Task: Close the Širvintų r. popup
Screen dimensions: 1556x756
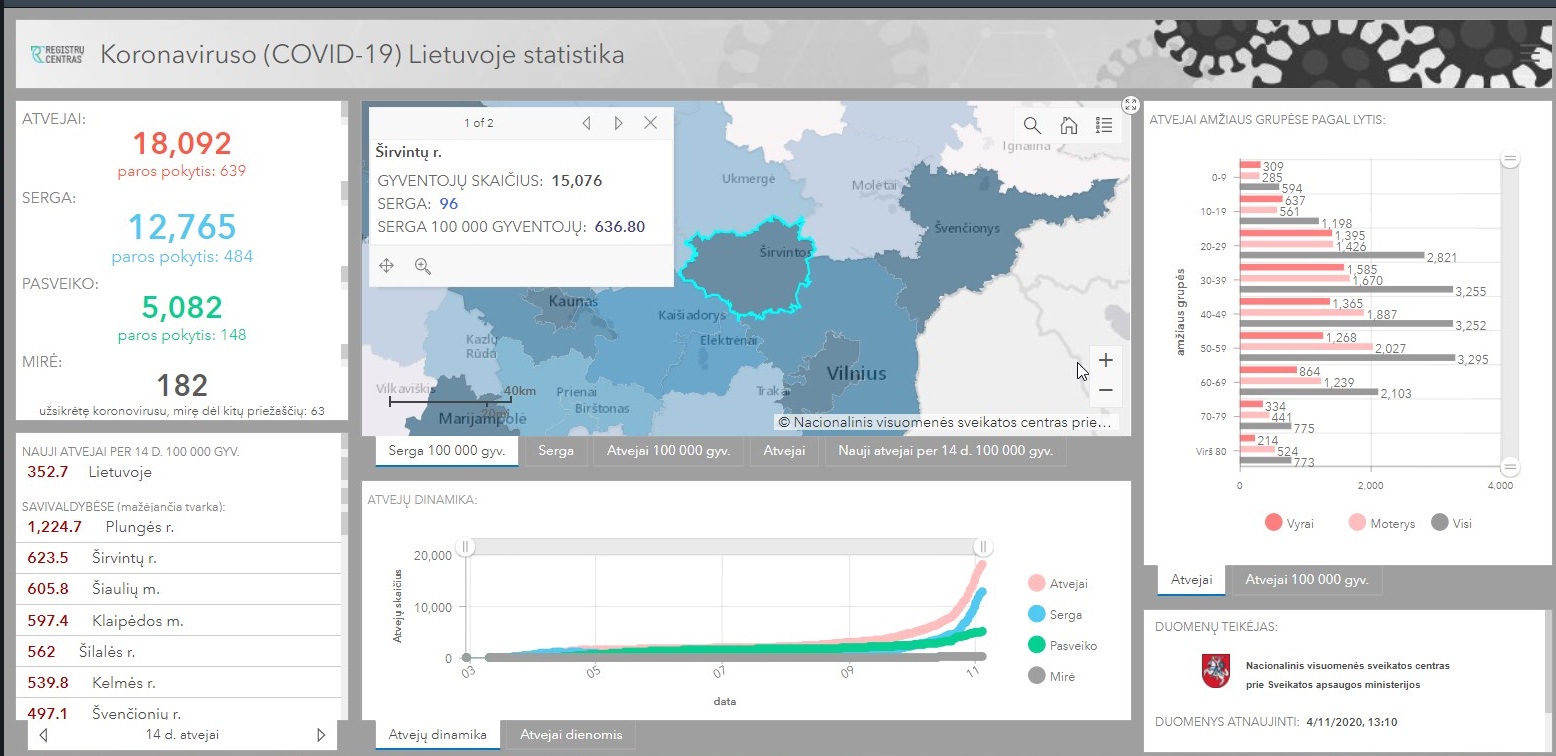Action: pos(650,123)
